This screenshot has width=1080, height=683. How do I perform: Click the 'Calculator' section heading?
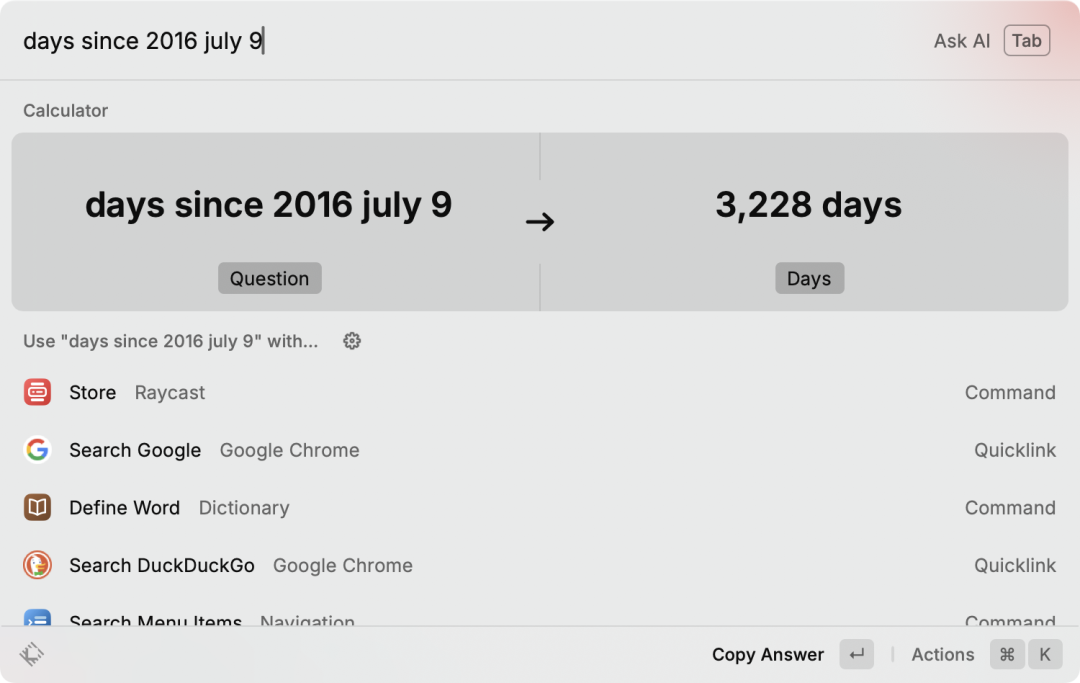[65, 110]
